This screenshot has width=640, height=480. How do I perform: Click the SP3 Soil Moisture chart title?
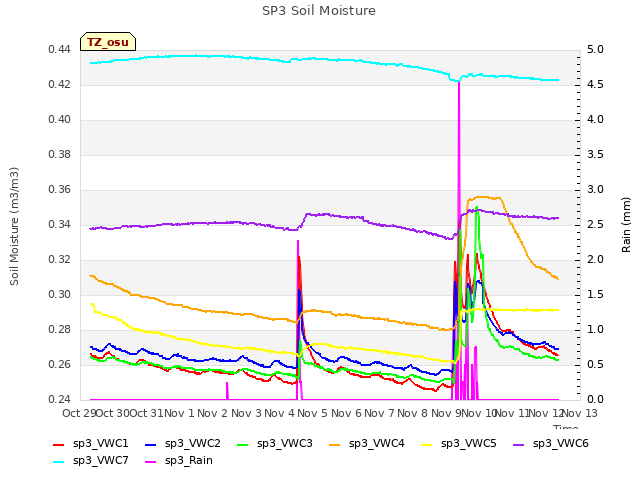(319, 11)
